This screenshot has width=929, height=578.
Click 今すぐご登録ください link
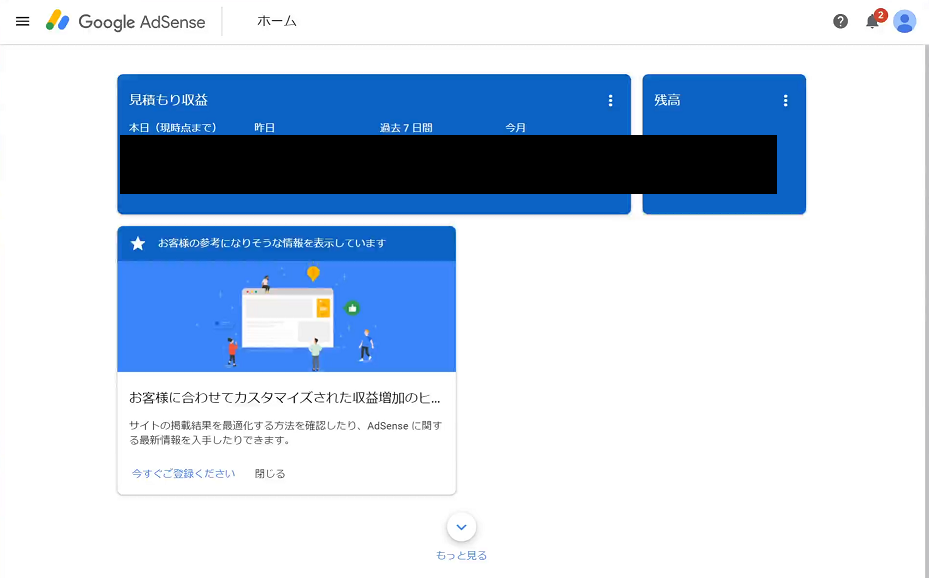[x=183, y=474]
